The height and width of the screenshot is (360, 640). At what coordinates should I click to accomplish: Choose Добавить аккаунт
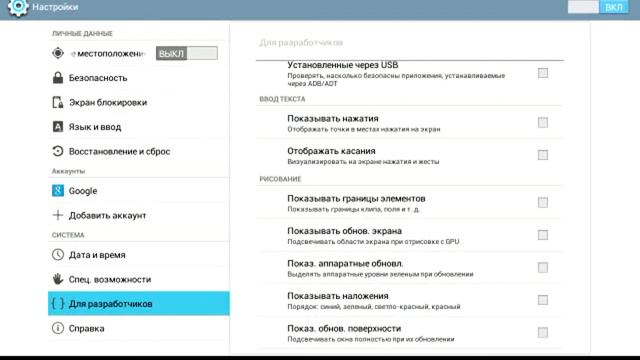pos(139,215)
